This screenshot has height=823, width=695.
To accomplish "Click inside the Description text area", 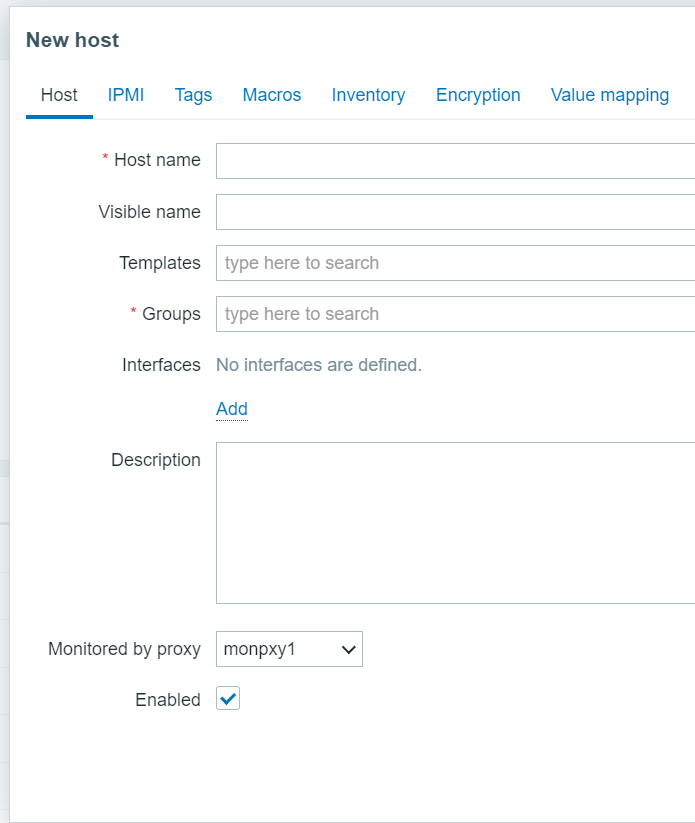I will [456, 523].
